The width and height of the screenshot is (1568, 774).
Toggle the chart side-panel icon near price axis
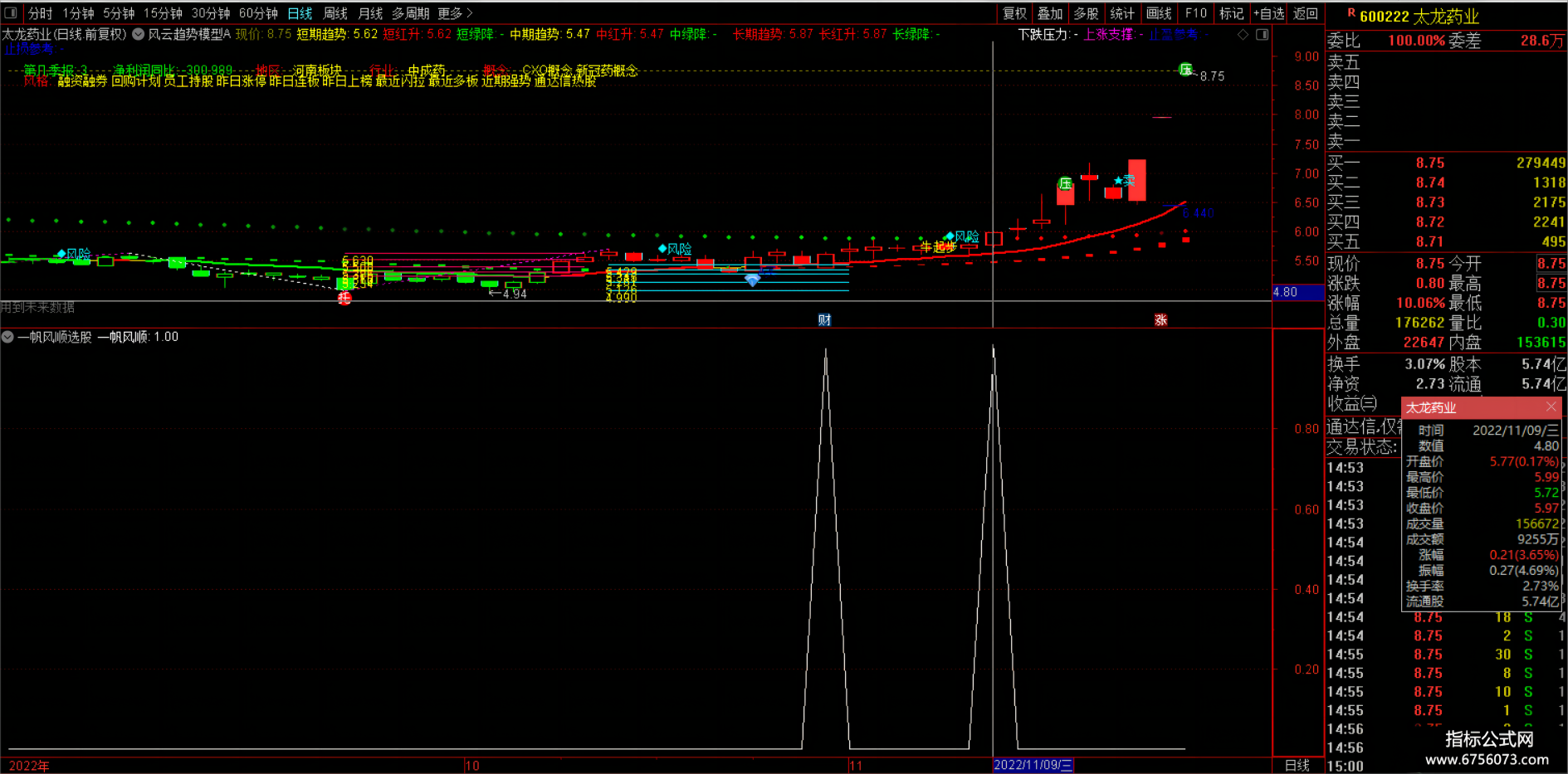coord(1263,35)
